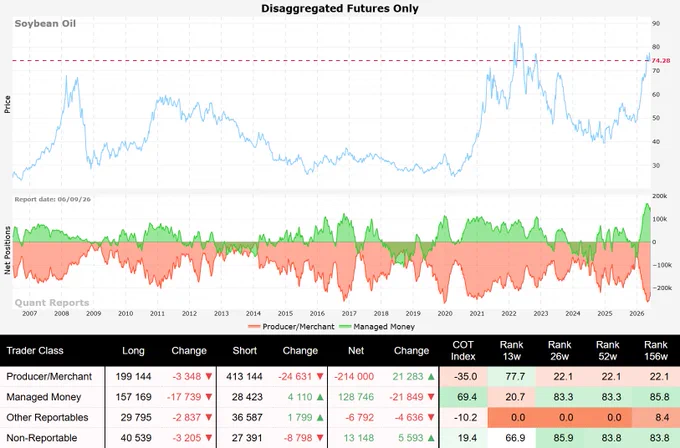Viewport: 680px width, 448px height.
Task: Click the red down arrow beside -2 837
Action: point(209,417)
